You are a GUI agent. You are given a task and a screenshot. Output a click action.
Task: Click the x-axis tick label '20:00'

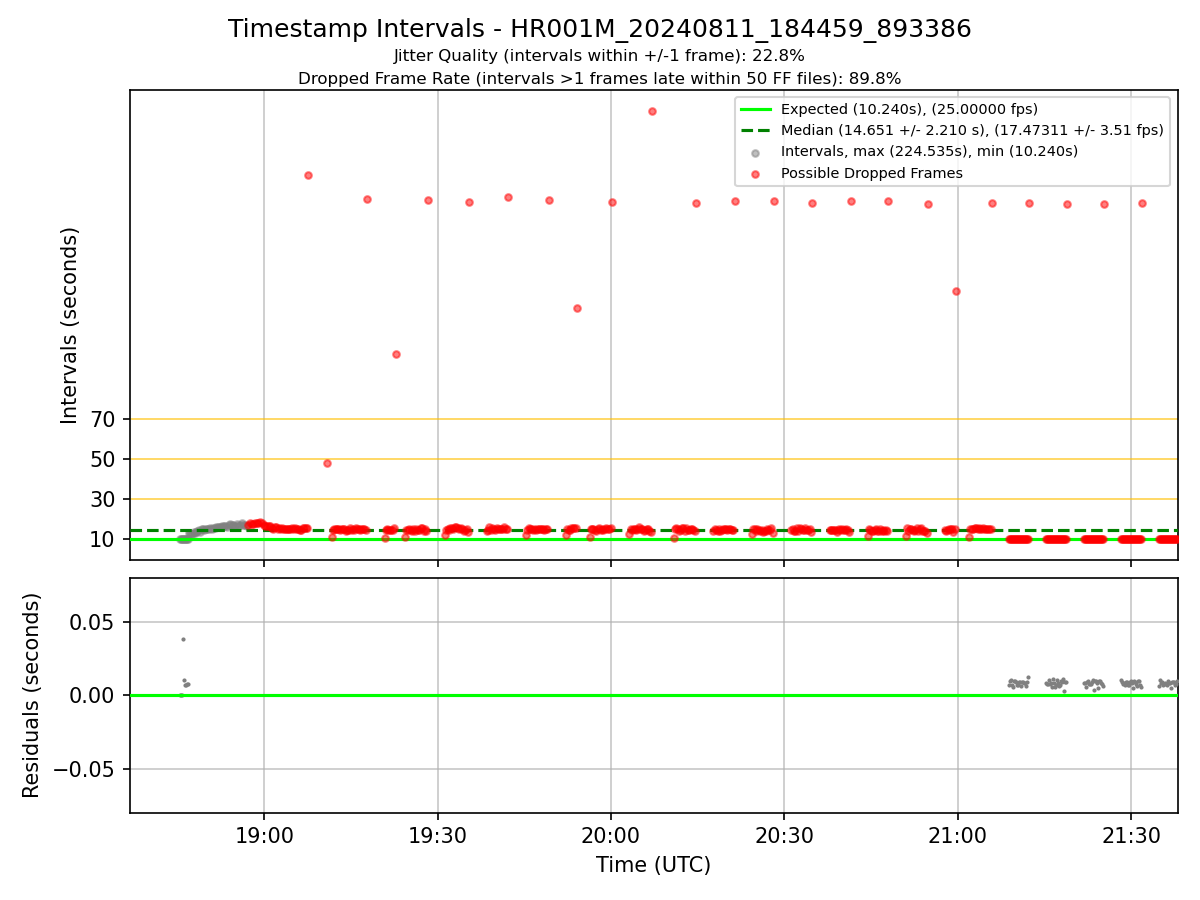coord(611,837)
